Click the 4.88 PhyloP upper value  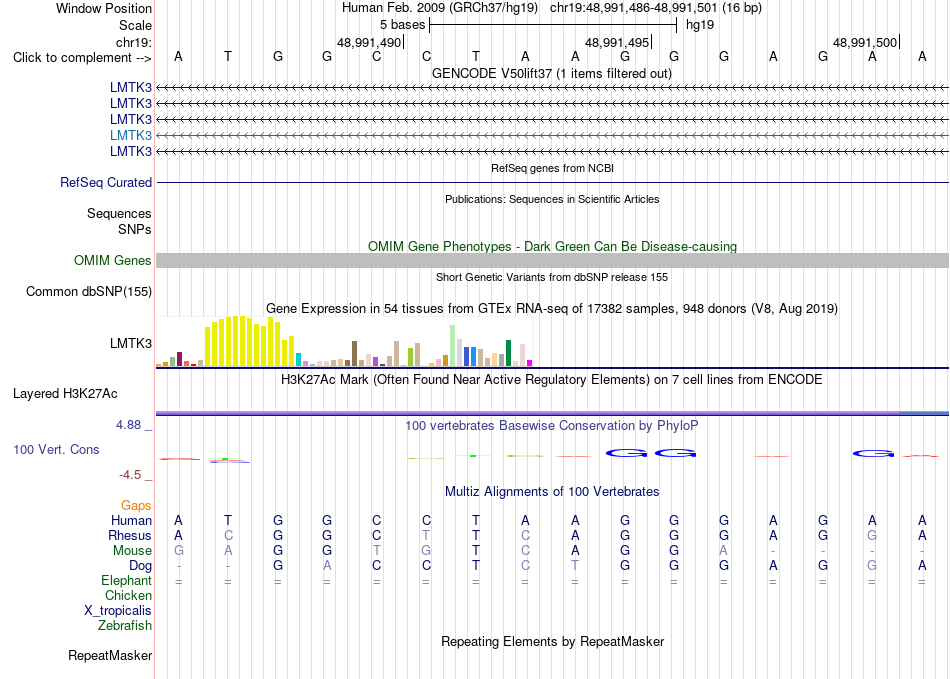pyautogui.click(x=128, y=425)
